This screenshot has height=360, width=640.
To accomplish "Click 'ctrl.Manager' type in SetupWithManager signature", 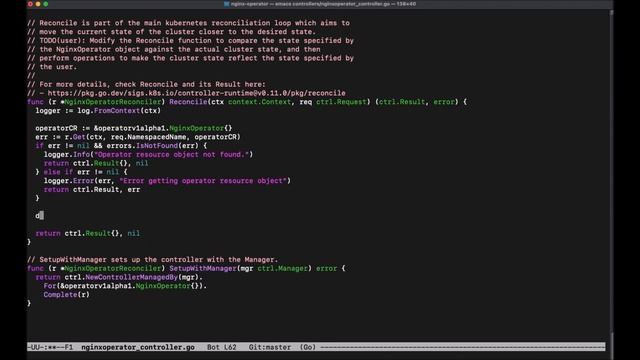I will click(x=282, y=269).
